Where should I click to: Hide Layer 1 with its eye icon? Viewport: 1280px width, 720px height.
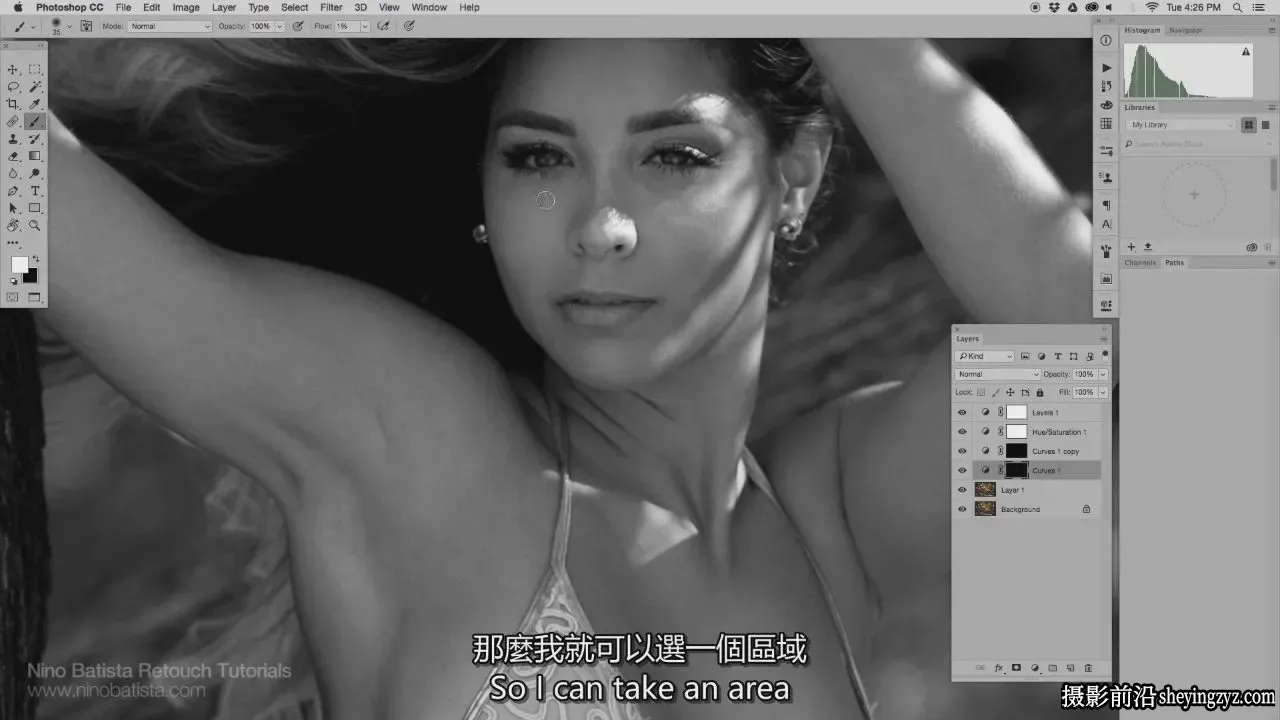[962, 490]
